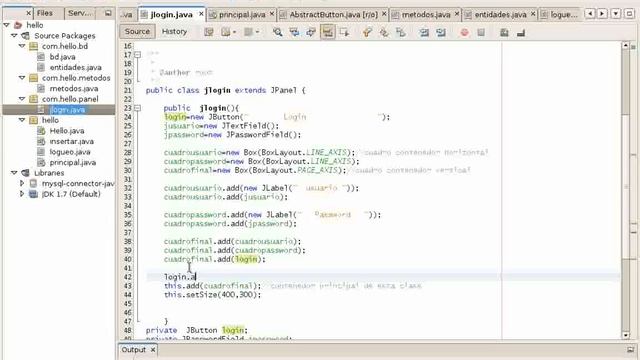Collapse the Libraries node
The image size is (640, 360).
(14, 173)
